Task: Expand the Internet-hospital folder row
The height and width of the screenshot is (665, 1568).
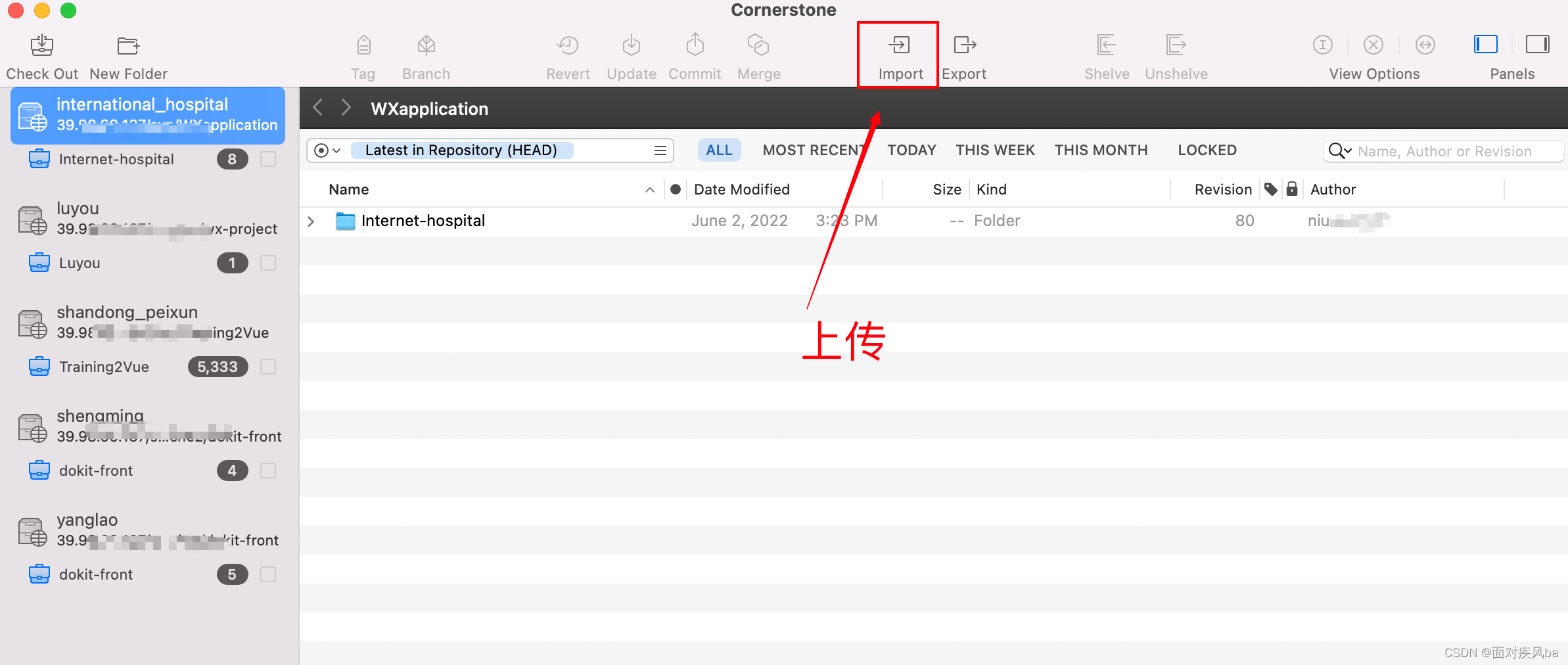Action: 310,221
